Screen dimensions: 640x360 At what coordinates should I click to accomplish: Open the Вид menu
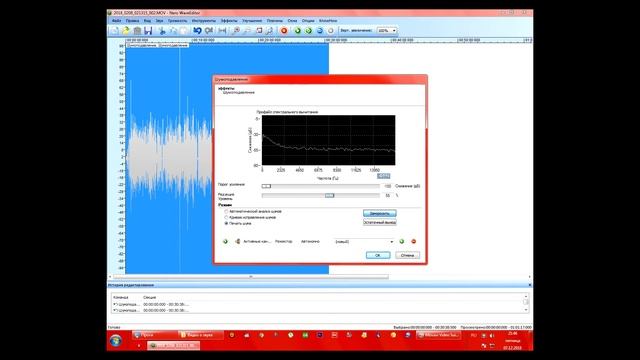click(x=147, y=20)
